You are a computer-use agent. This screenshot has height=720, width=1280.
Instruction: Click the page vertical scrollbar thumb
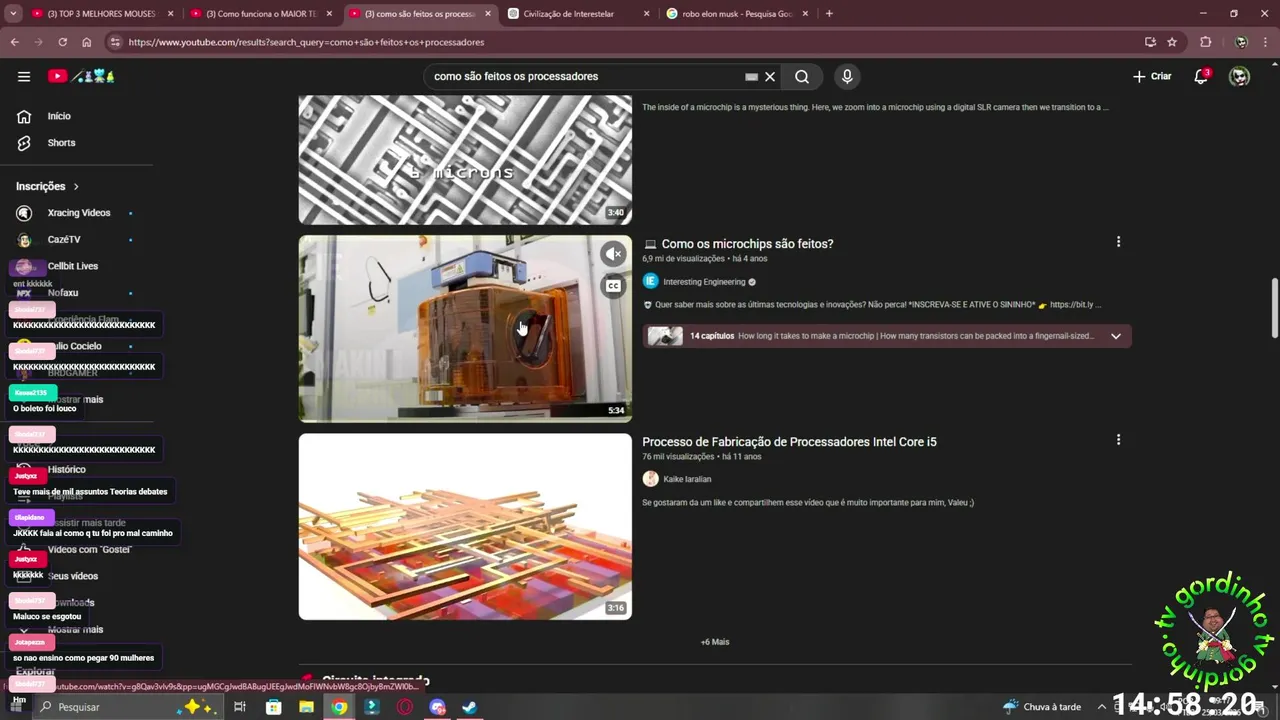1274,308
